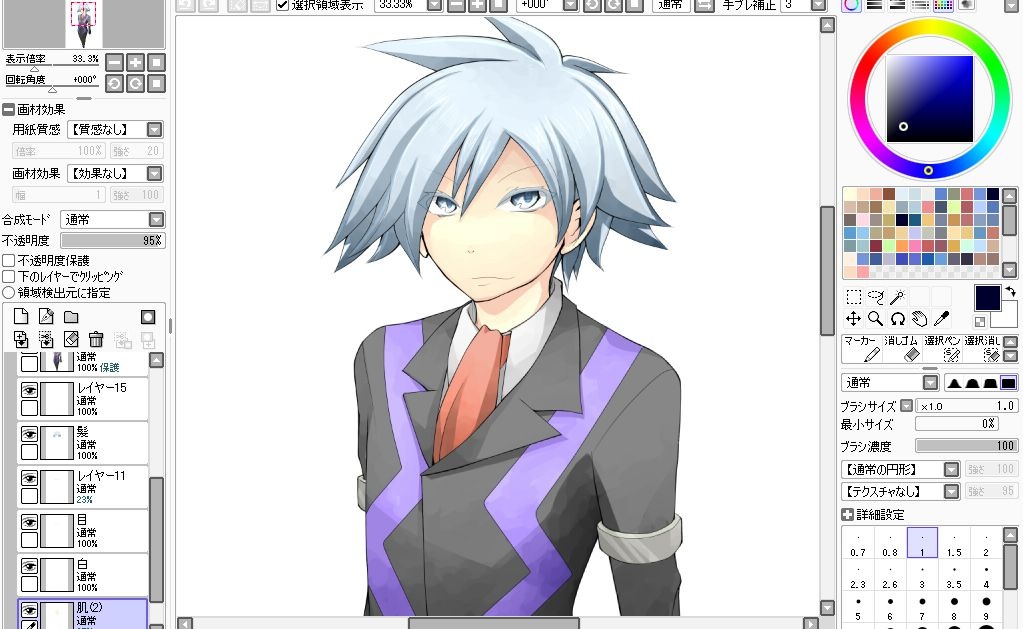Viewport: 1023px width, 629px height.
Task: Hide the 目 layer
Action: [x=29, y=523]
